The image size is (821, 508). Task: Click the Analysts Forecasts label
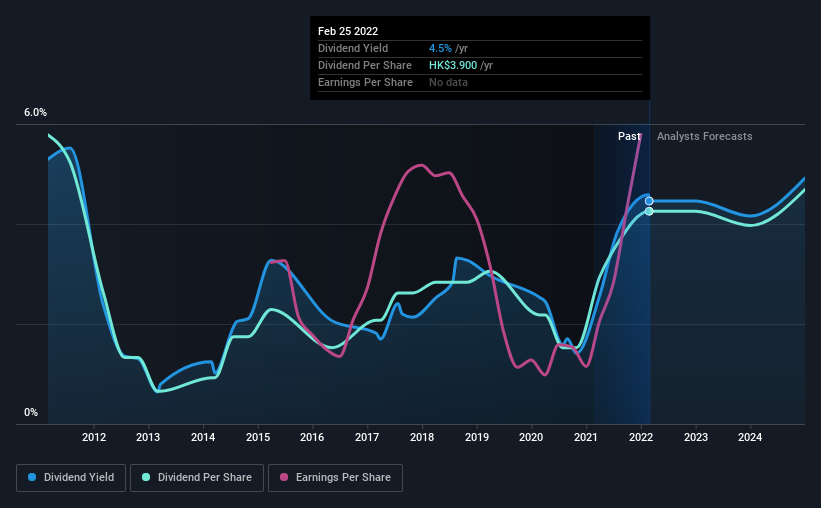click(705, 136)
